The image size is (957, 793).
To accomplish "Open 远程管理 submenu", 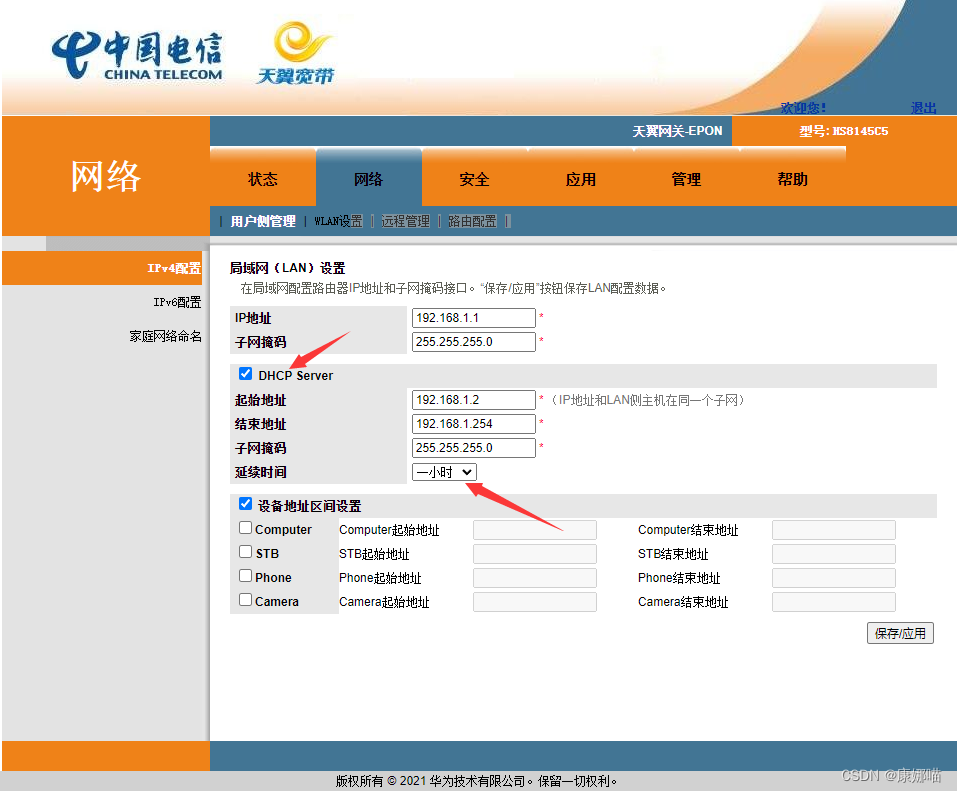I will click(405, 221).
